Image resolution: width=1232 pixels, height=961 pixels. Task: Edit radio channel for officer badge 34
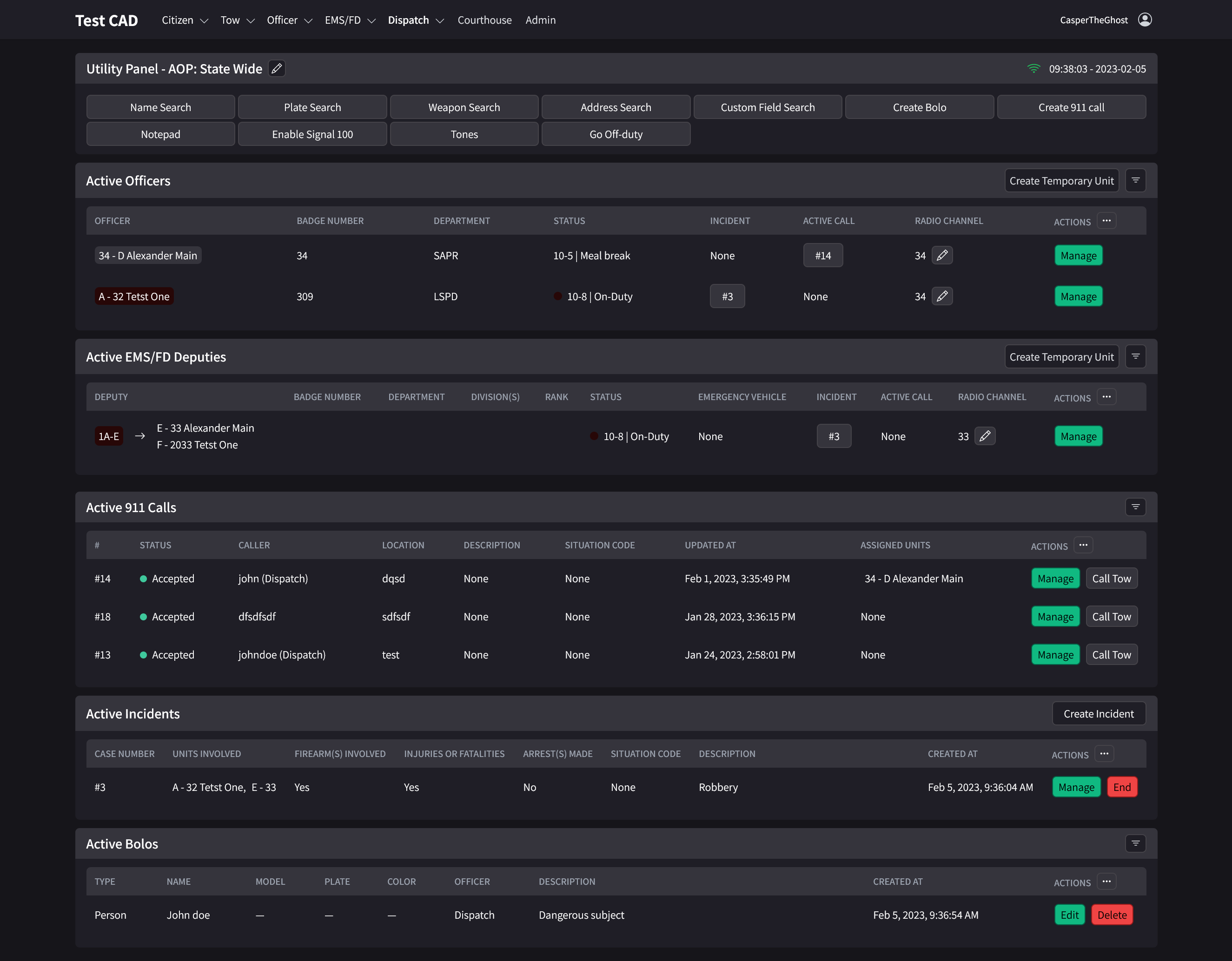943,255
